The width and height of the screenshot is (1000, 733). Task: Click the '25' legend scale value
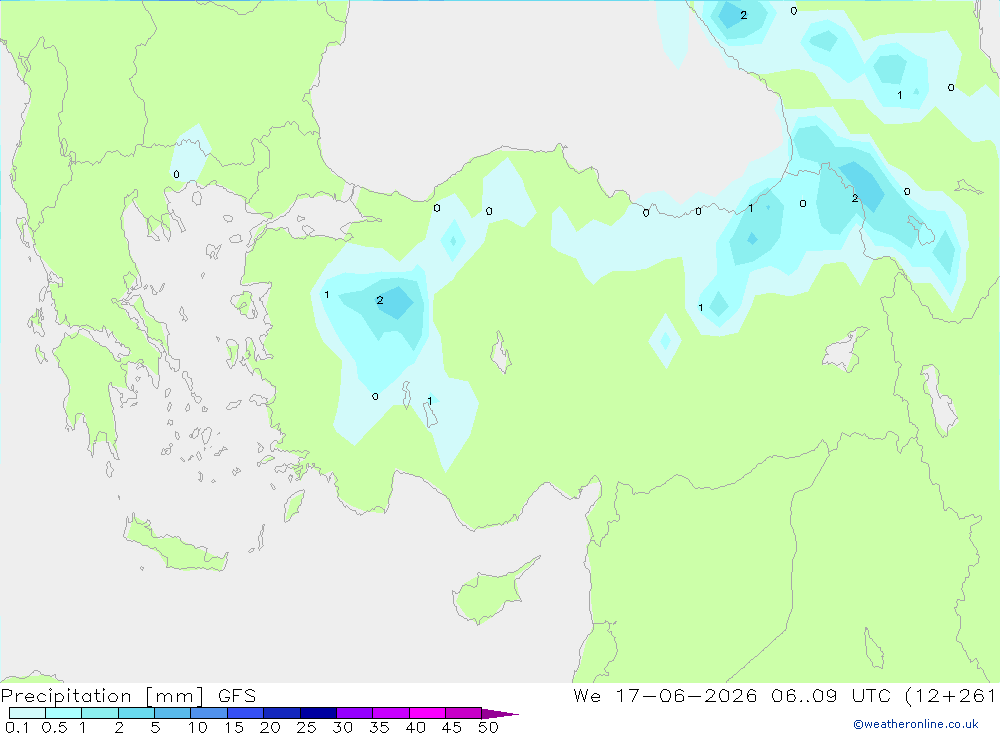[x=306, y=727]
